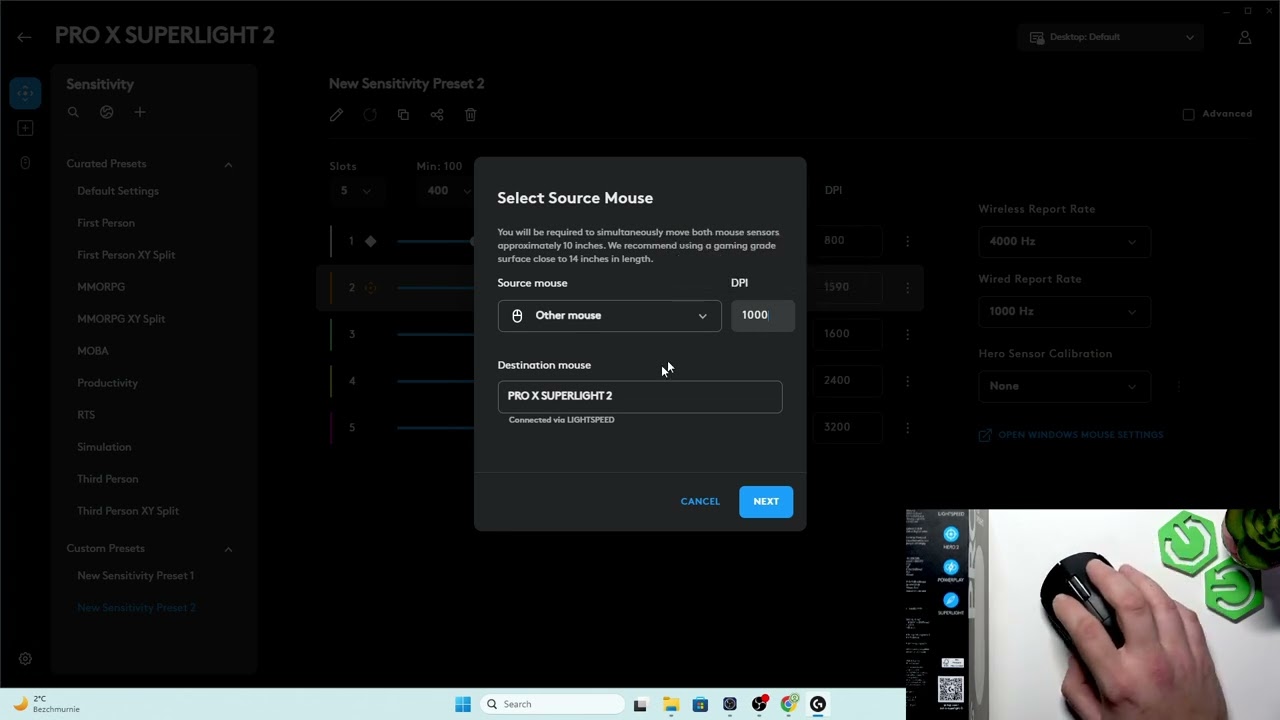Image resolution: width=1280 pixels, height=720 pixels.
Task: Select the RTS preset
Action: click(x=86, y=415)
